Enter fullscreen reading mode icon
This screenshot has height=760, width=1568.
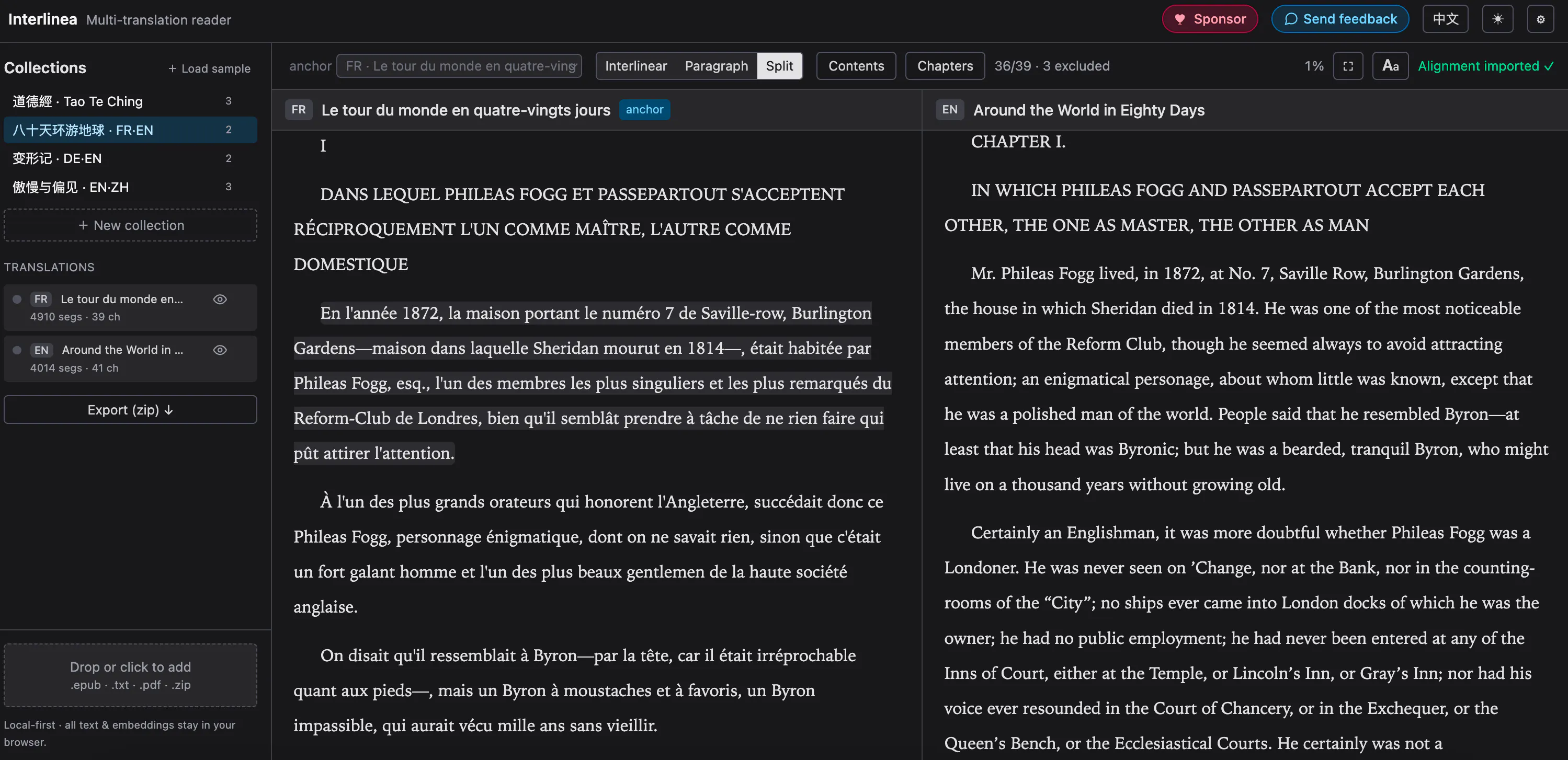[x=1348, y=66]
